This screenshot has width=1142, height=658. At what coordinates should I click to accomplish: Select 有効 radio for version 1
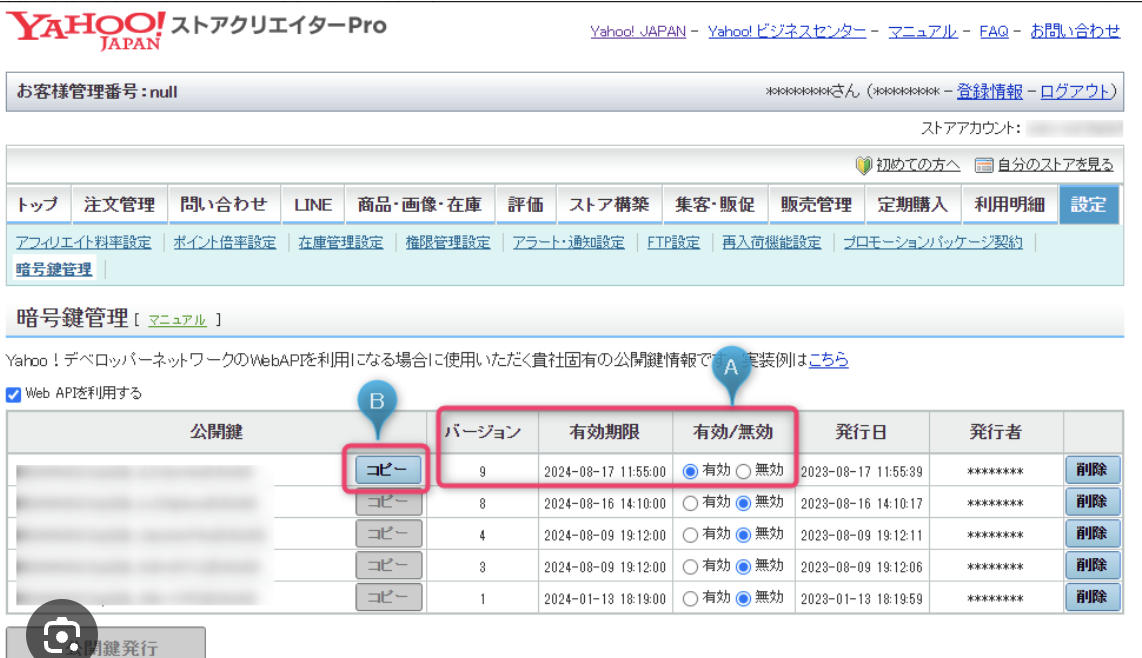(x=690, y=598)
